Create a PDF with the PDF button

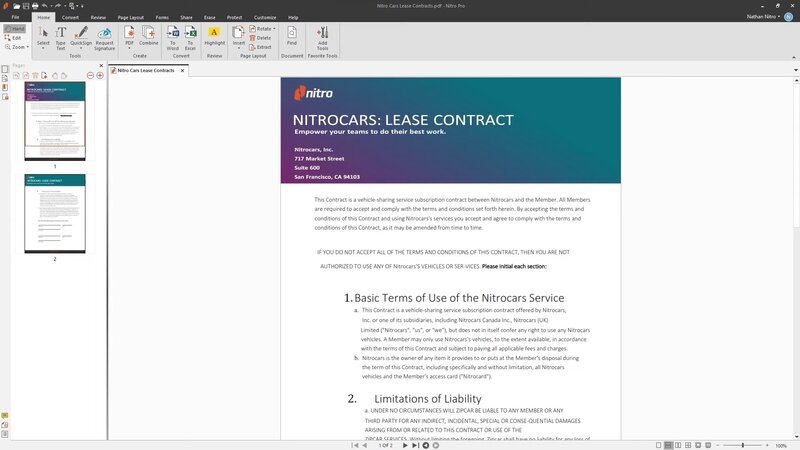[x=130, y=37]
